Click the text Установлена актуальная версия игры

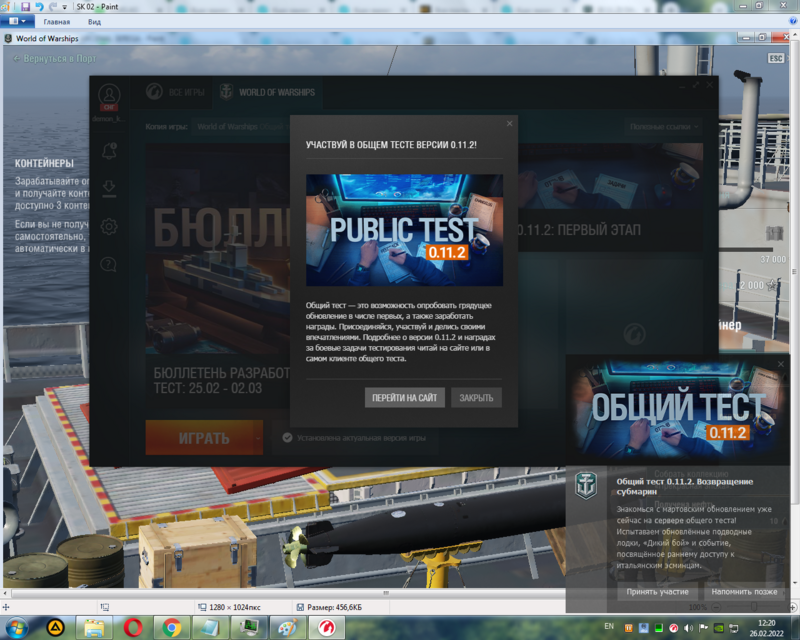tap(361, 438)
